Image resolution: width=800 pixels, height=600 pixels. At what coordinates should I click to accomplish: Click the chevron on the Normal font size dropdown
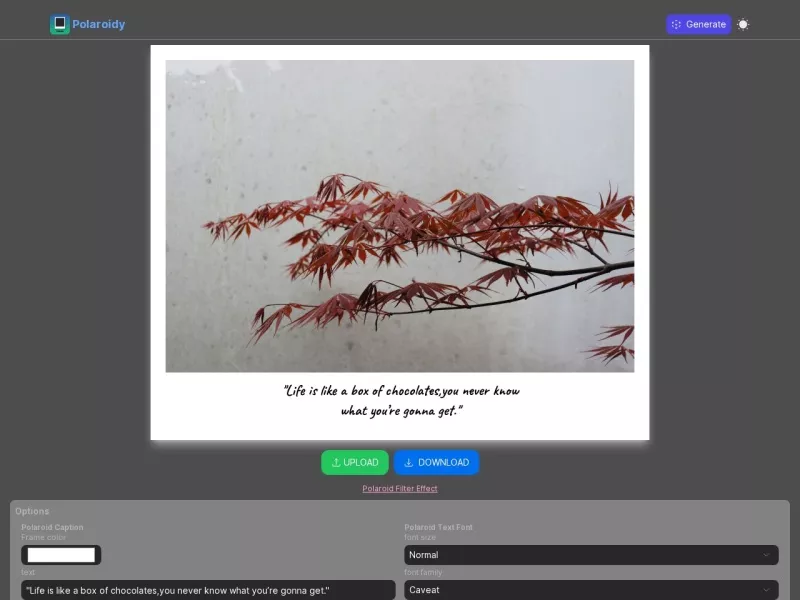pos(766,555)
